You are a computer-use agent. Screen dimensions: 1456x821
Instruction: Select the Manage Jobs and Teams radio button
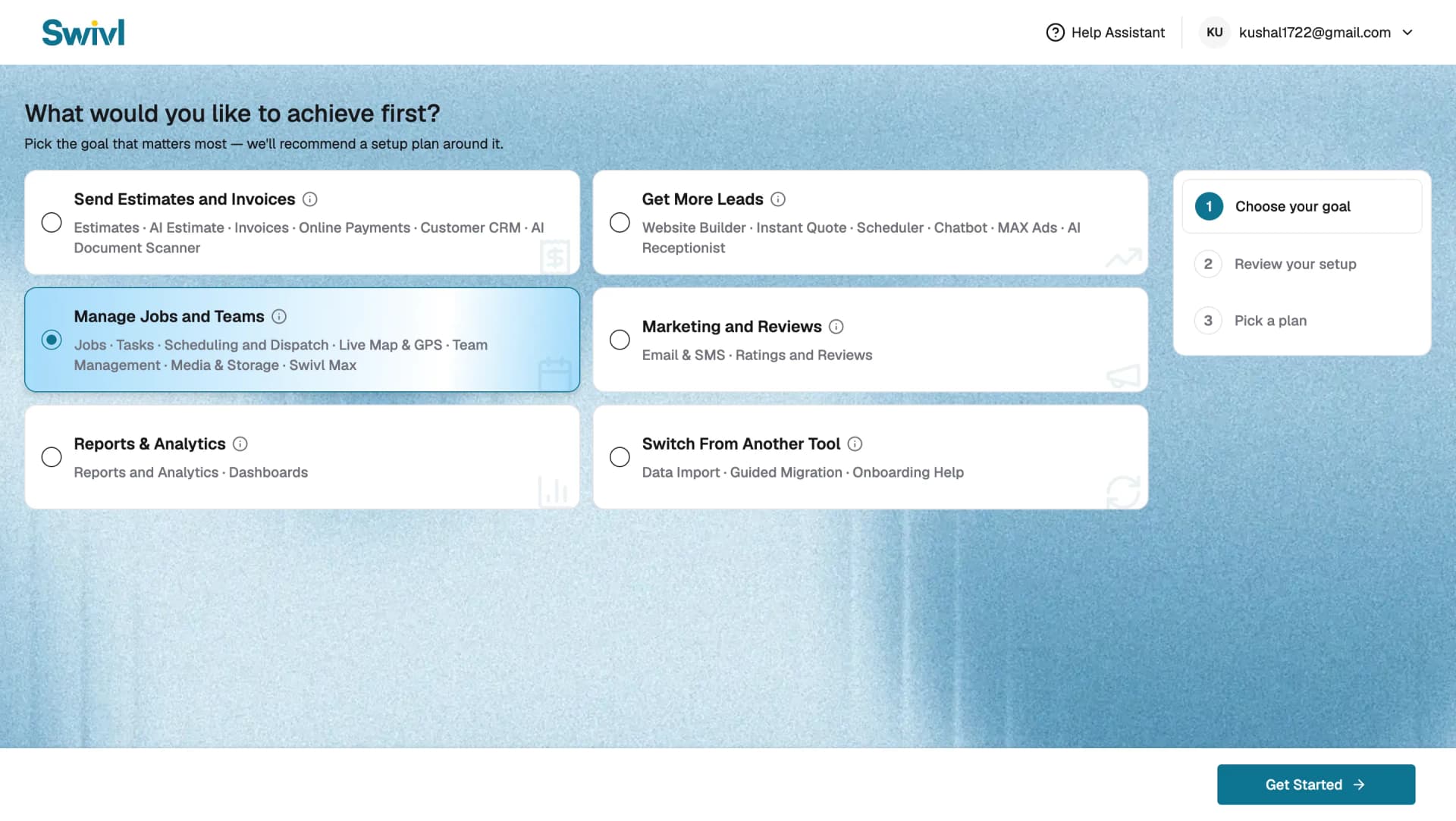52,340
